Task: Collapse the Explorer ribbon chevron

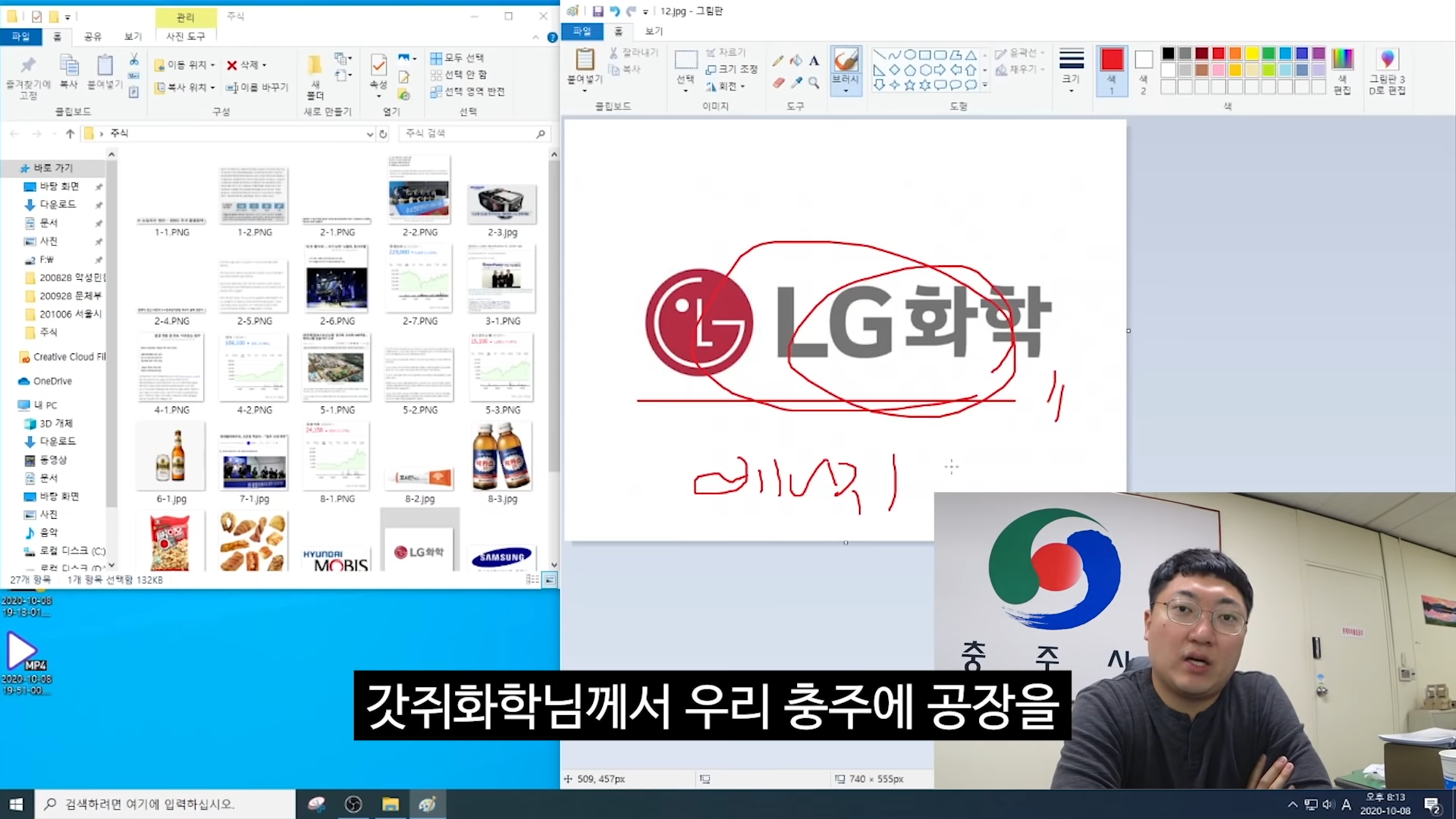Action: click(x=536, y=37)
